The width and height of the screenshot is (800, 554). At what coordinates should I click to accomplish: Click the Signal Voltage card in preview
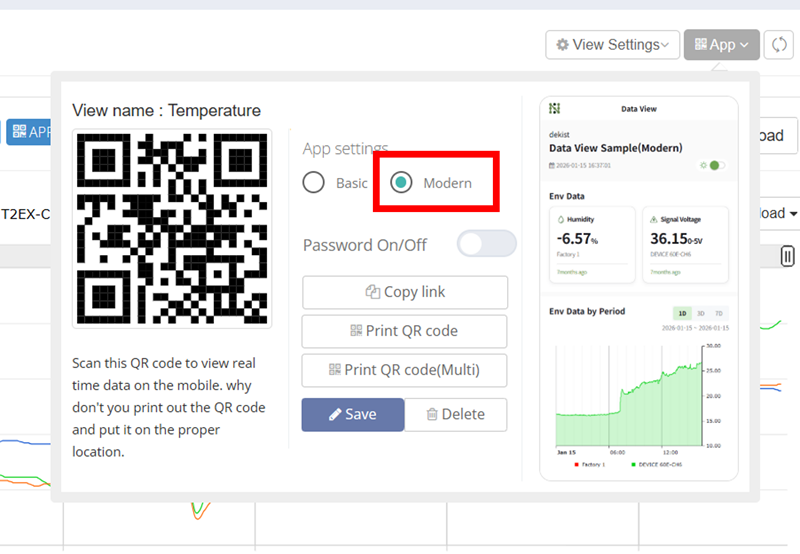point(684,243)
